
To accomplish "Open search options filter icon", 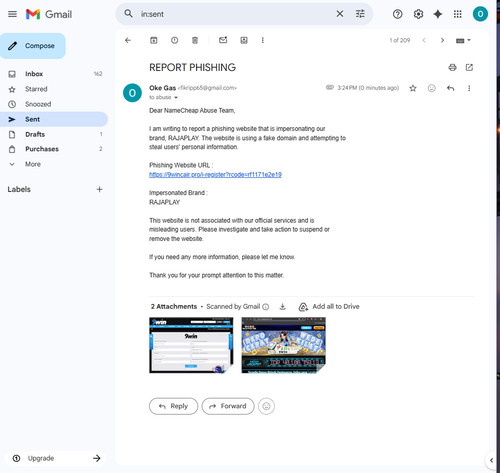I will point(360,14).
